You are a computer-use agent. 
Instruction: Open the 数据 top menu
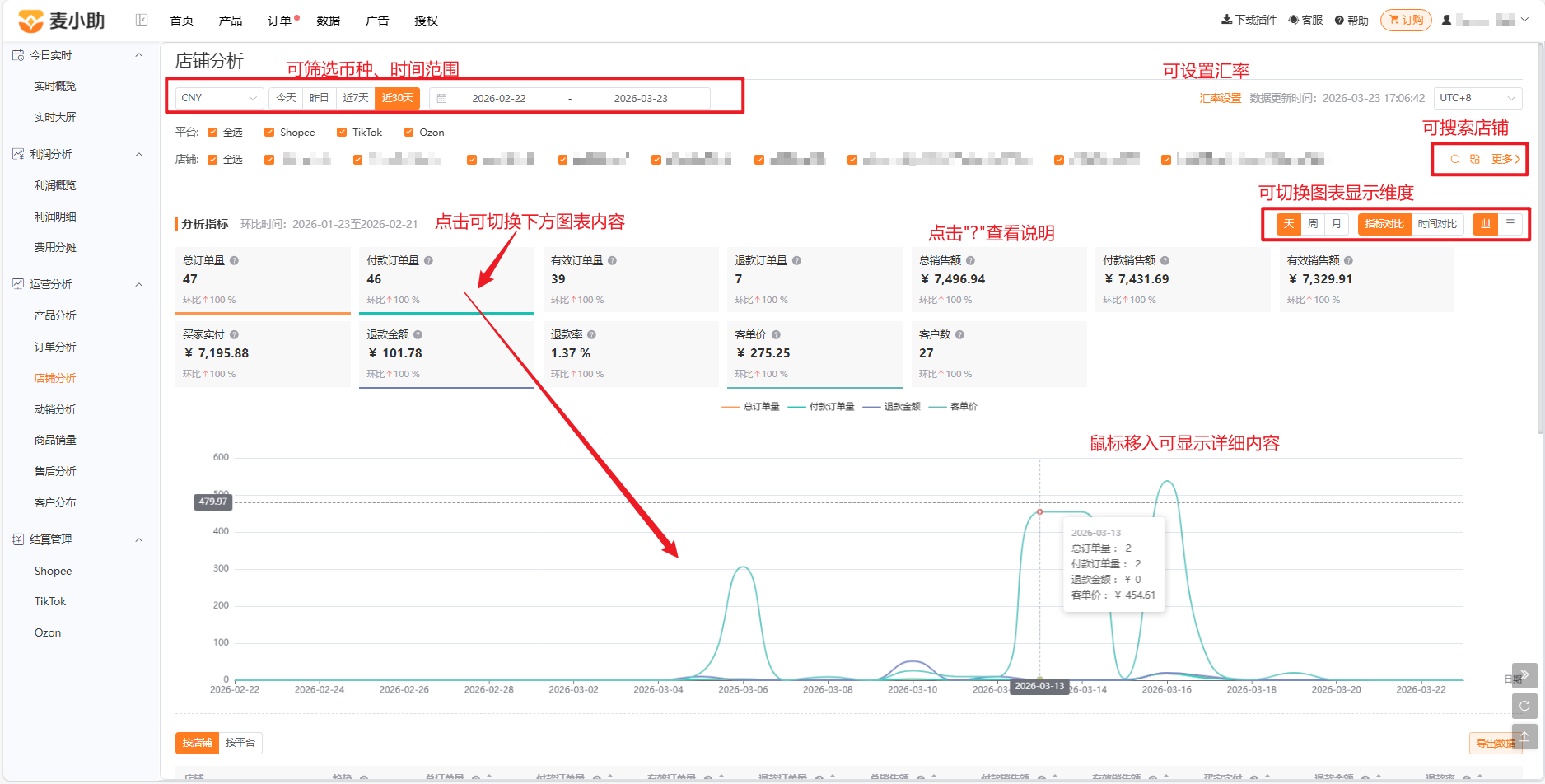click(x=329, y=21)
